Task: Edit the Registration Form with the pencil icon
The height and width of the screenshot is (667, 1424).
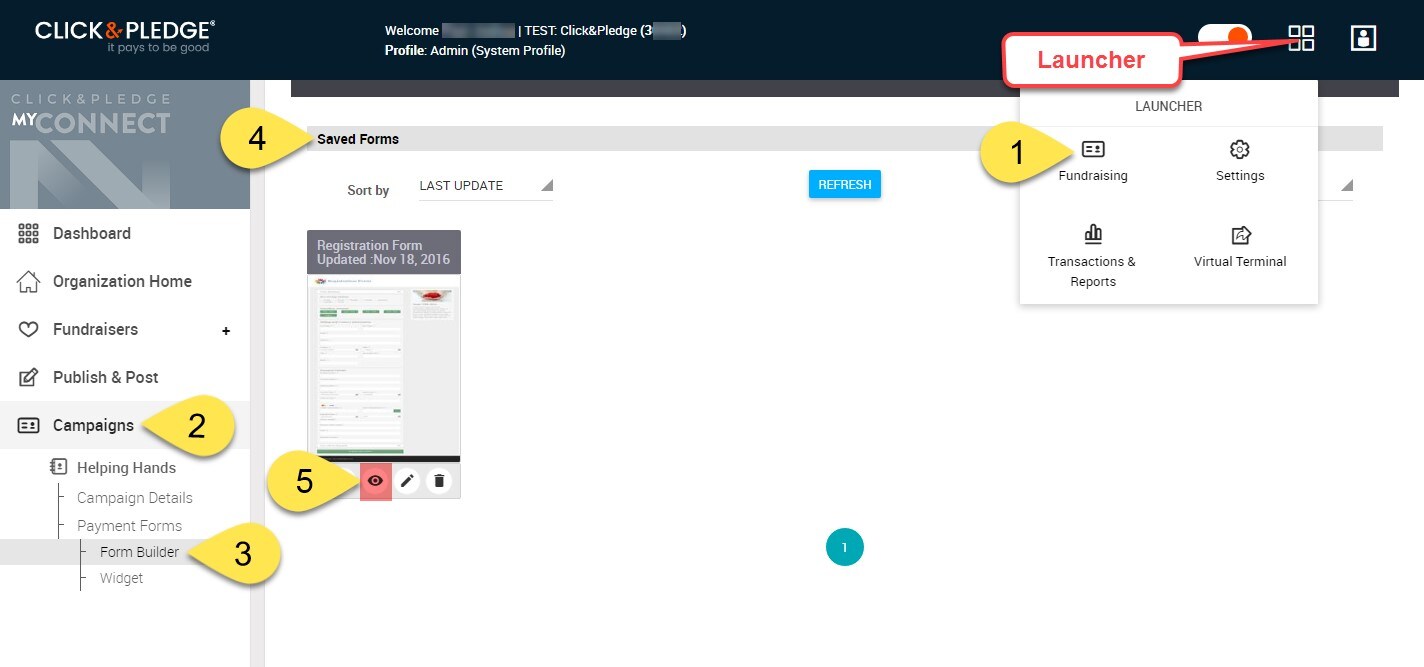Action: (407, 481)
